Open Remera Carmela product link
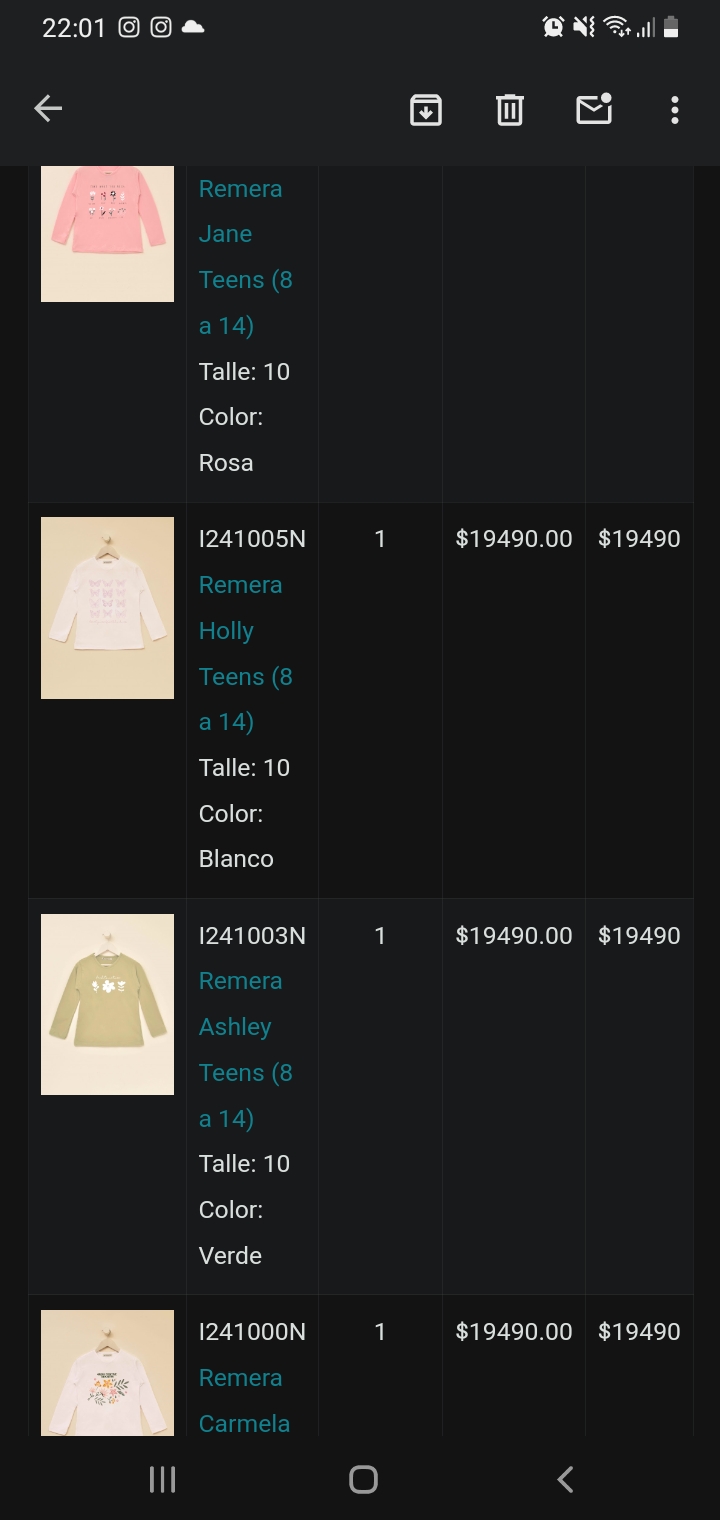 click(244, 1400)
